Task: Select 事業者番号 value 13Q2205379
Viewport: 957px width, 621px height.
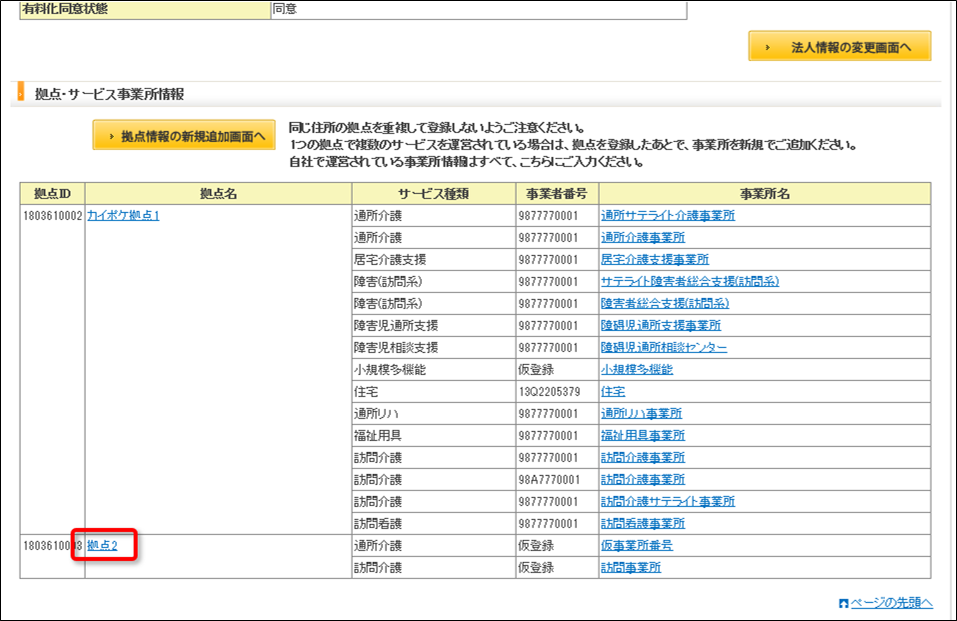Action: pyautogui.click(x=549, y=391)
